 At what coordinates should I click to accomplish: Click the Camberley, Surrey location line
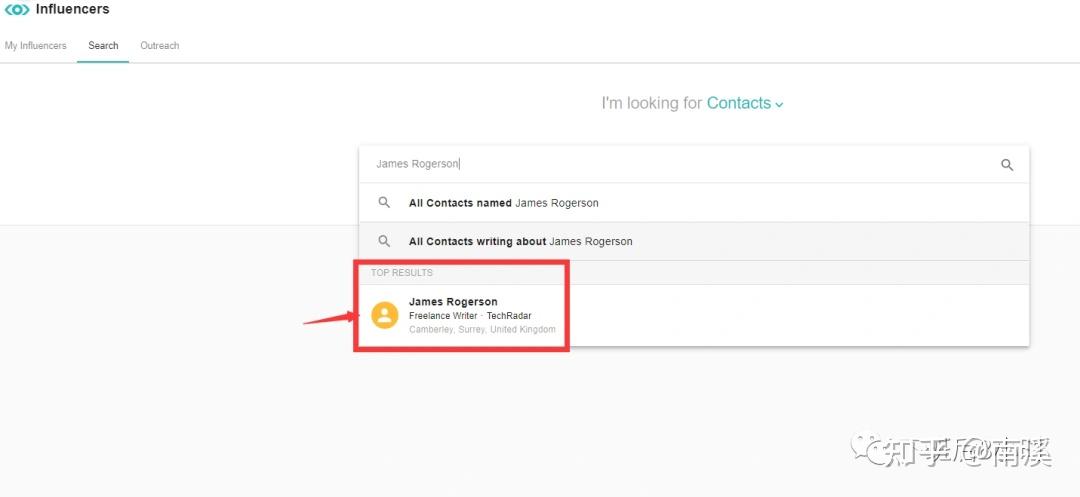pyautogui.click(x=482, y=330)
